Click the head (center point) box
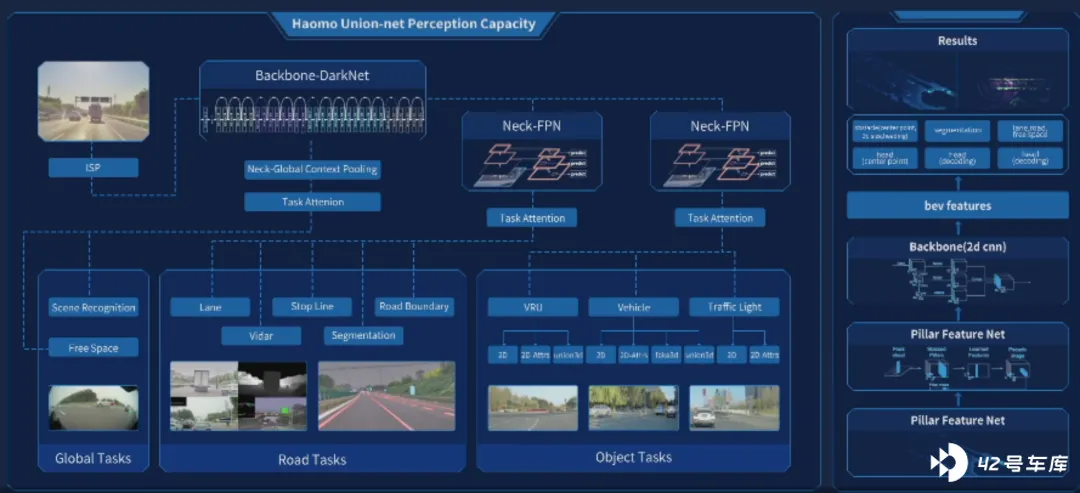Screen dimensions: 1080x493 883,158
